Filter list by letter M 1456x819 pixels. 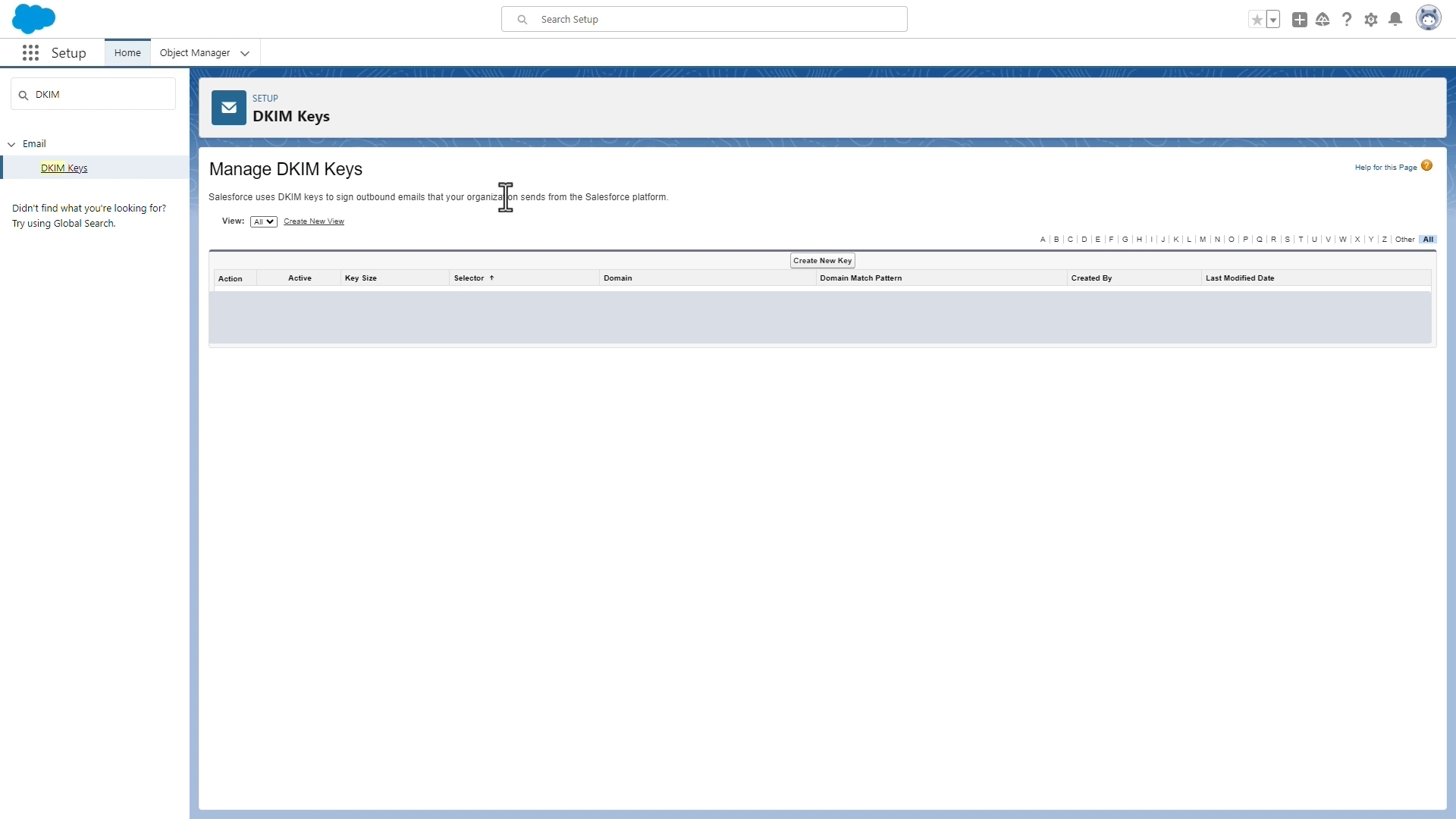(1203, 240)
